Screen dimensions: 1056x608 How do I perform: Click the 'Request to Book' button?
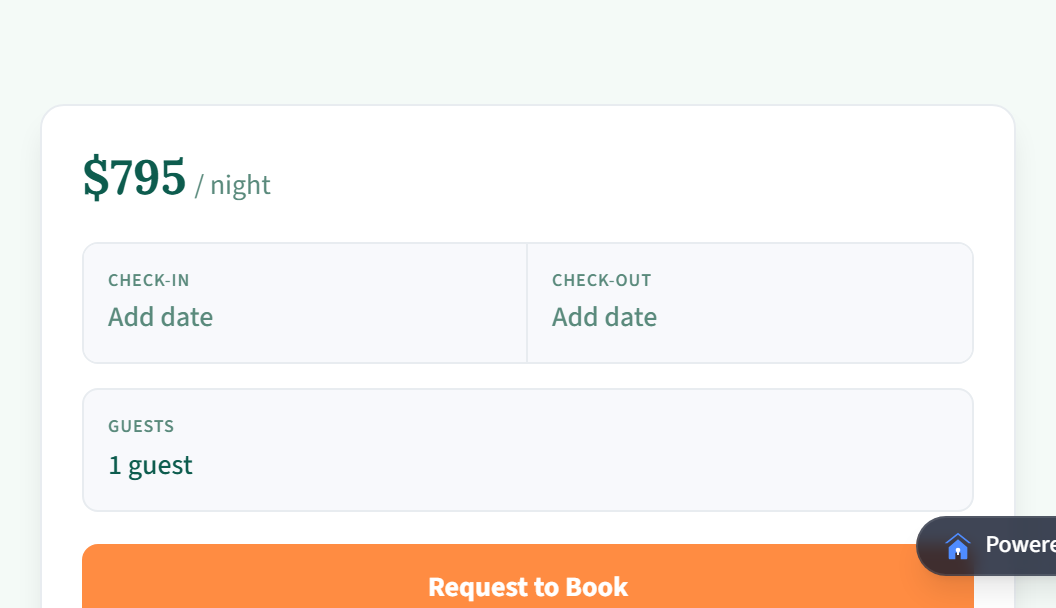pyautogui.click(x=528, y=586)
